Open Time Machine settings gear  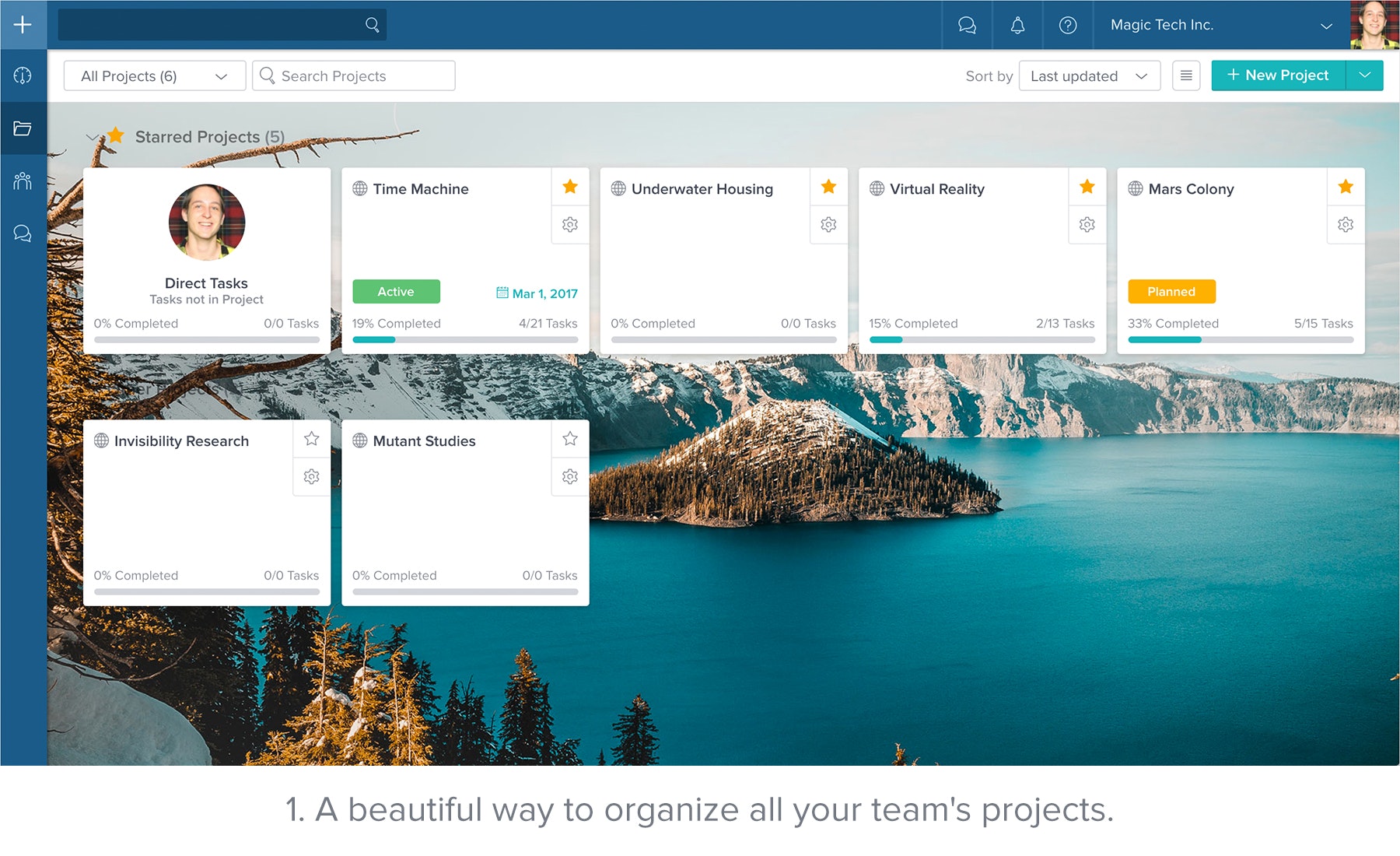(570, 225)
